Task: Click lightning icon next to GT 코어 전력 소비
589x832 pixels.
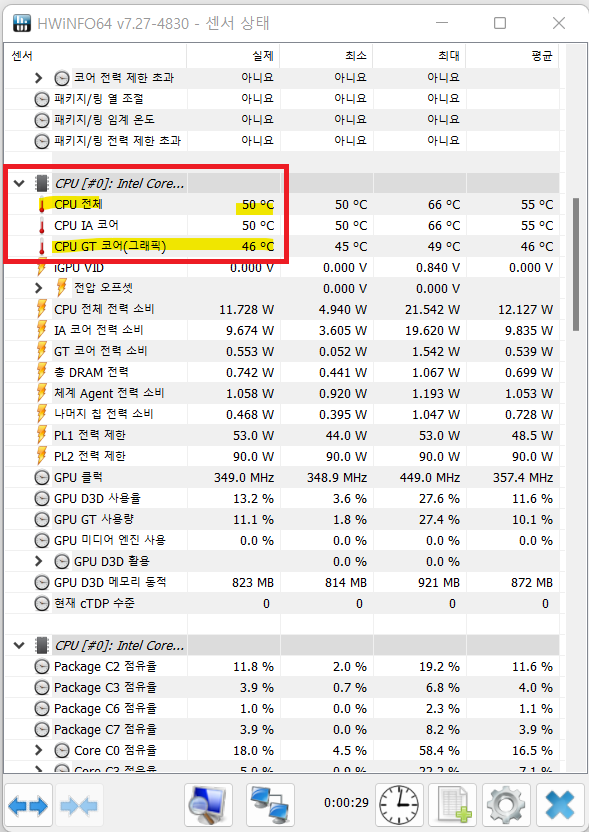Action: [x=41, y=351]
